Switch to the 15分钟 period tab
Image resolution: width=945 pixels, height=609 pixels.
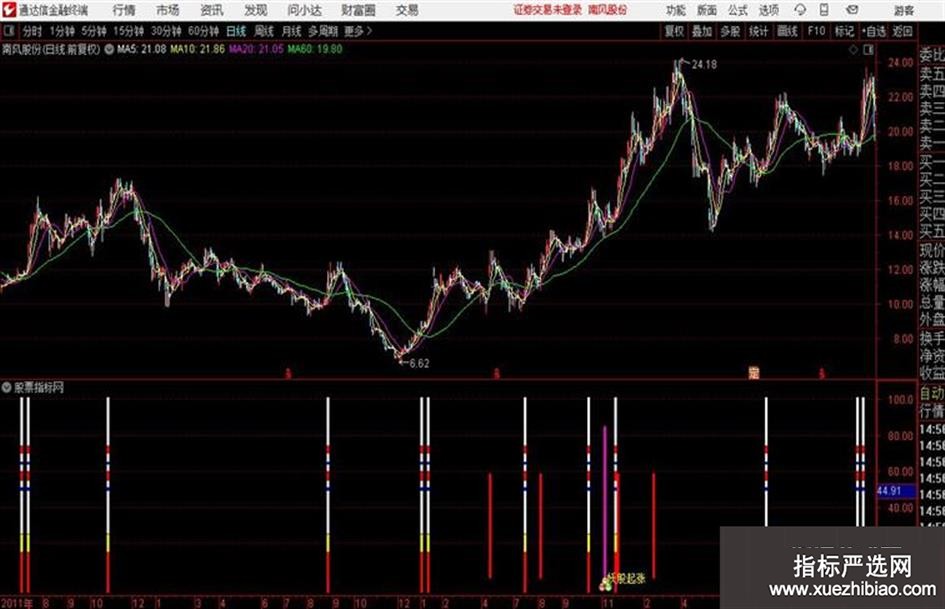pyautogui.click(x=129, y=31)
